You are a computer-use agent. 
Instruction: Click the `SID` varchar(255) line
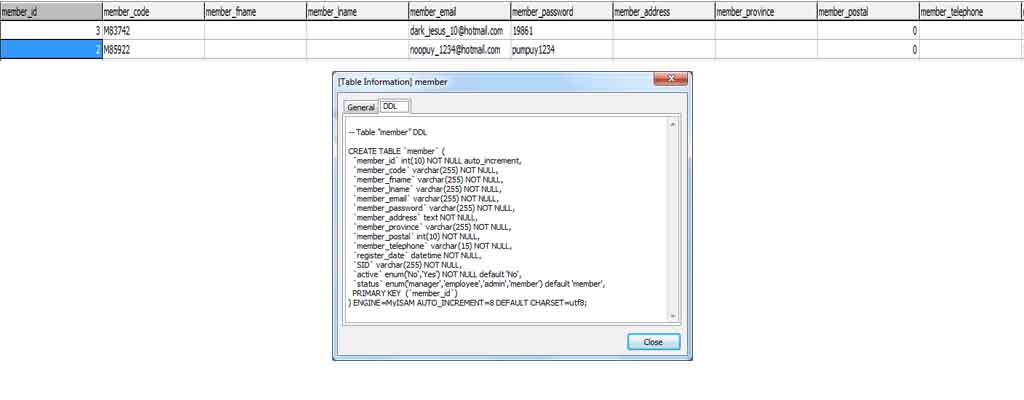[x=406, y=265]
